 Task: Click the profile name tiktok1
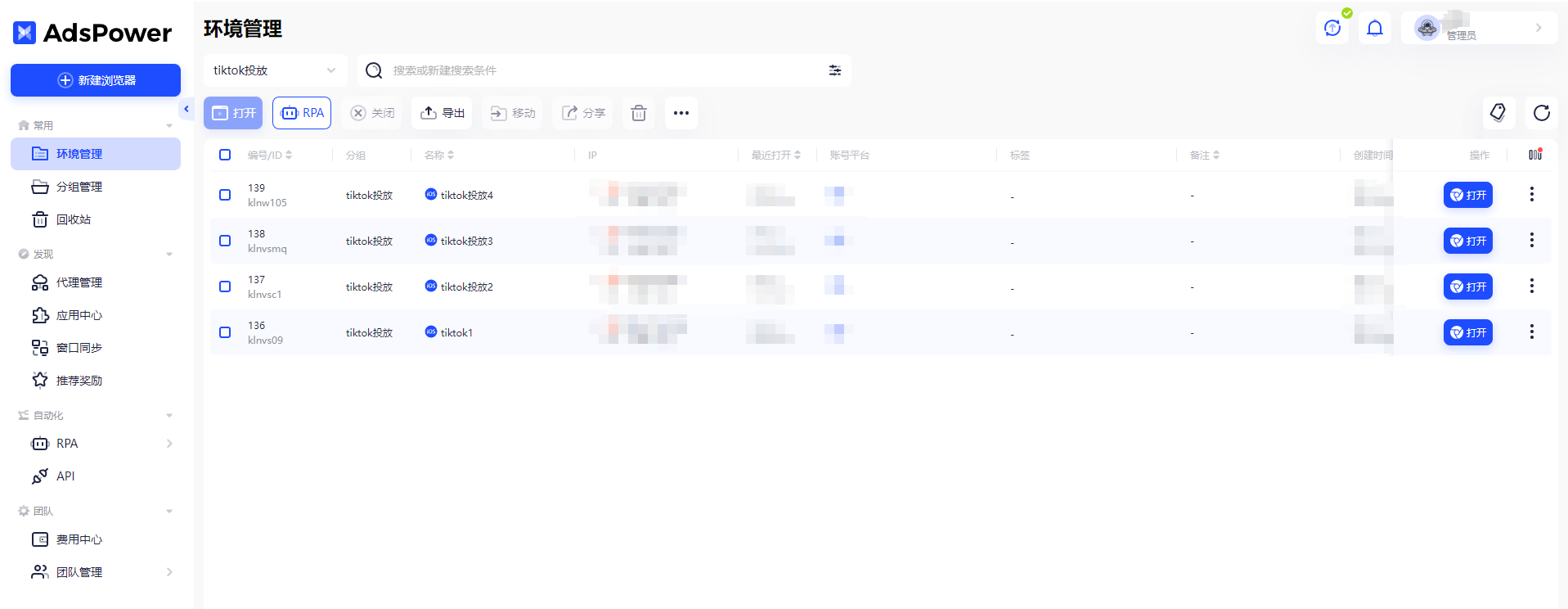456,332
